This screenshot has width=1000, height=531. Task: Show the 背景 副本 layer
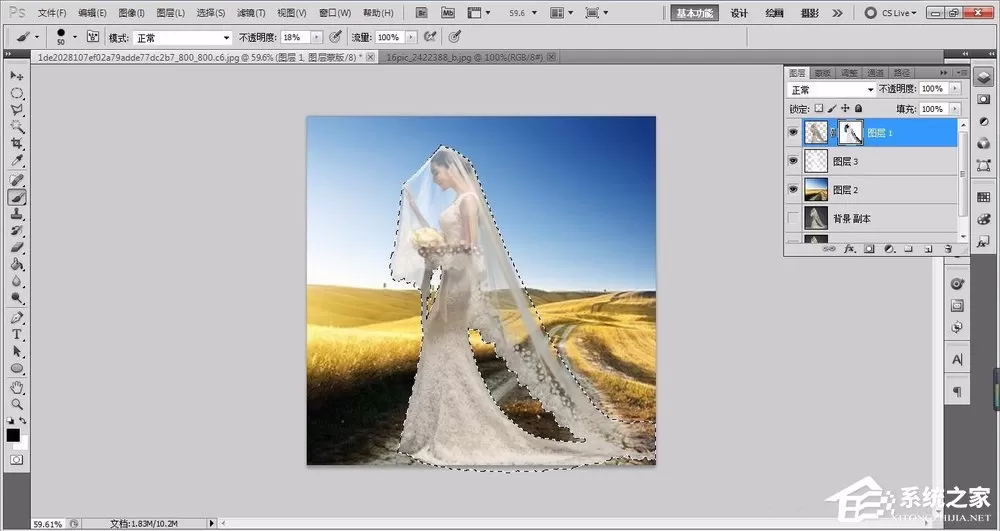(x=793, y=218)
